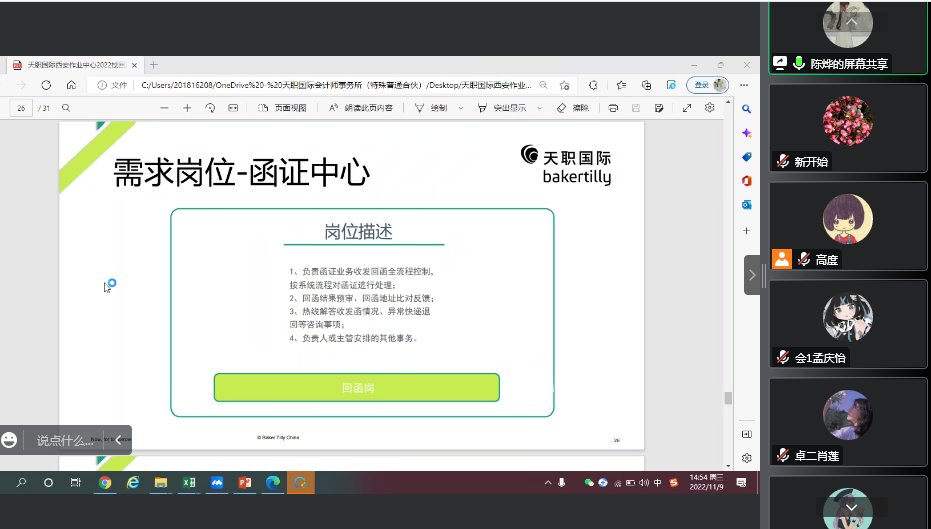Click the rotate page icon in PDF toolbar
Image resolution: width=931 pixels, height=529 pixels.
210,108
